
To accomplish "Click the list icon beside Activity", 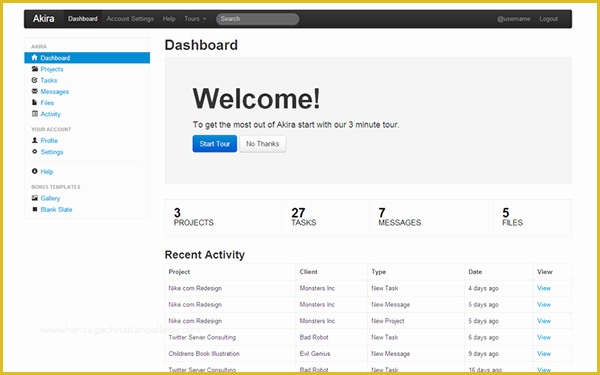I will pos(34,114).
